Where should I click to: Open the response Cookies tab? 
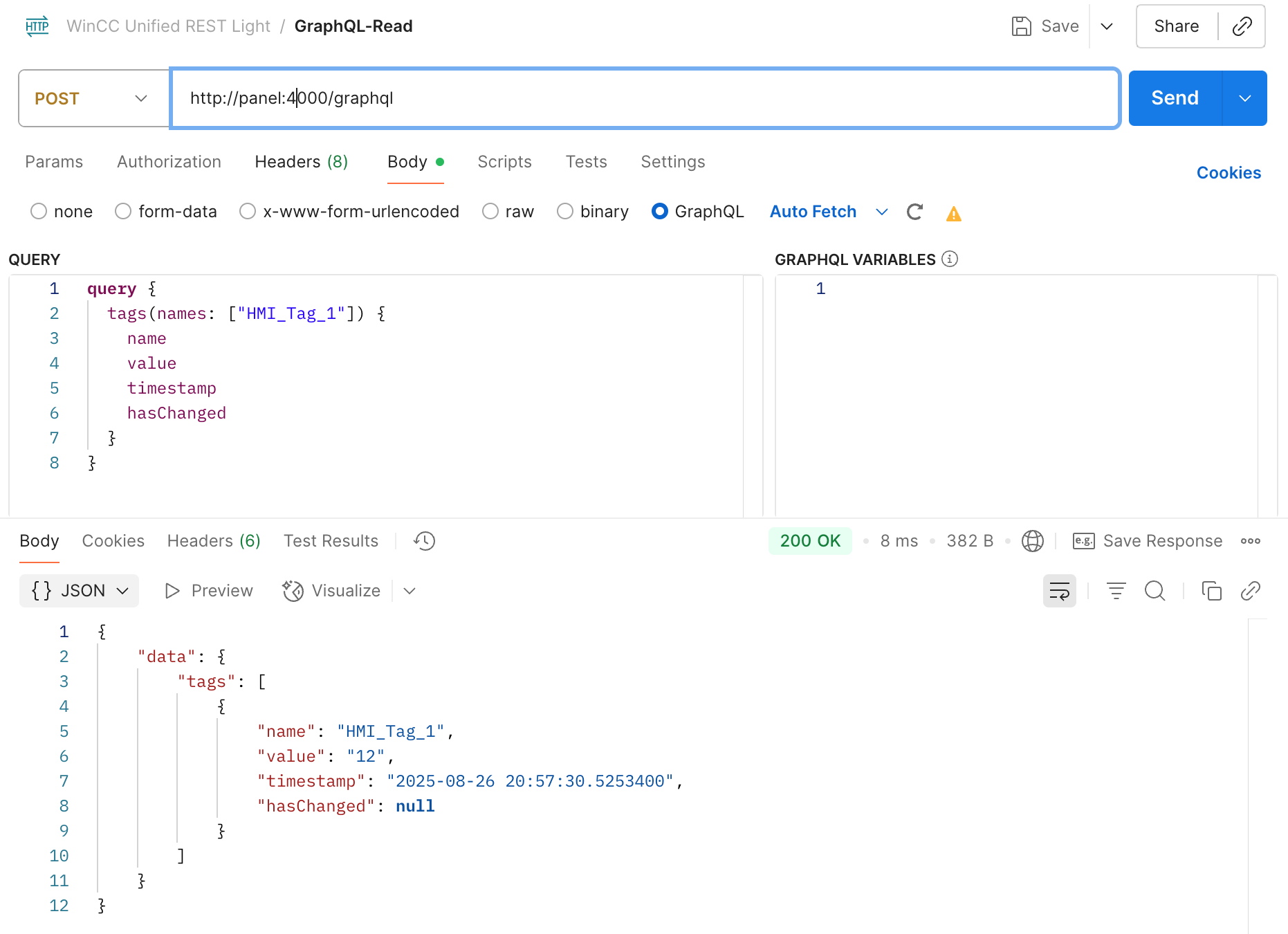click(113, 541)
